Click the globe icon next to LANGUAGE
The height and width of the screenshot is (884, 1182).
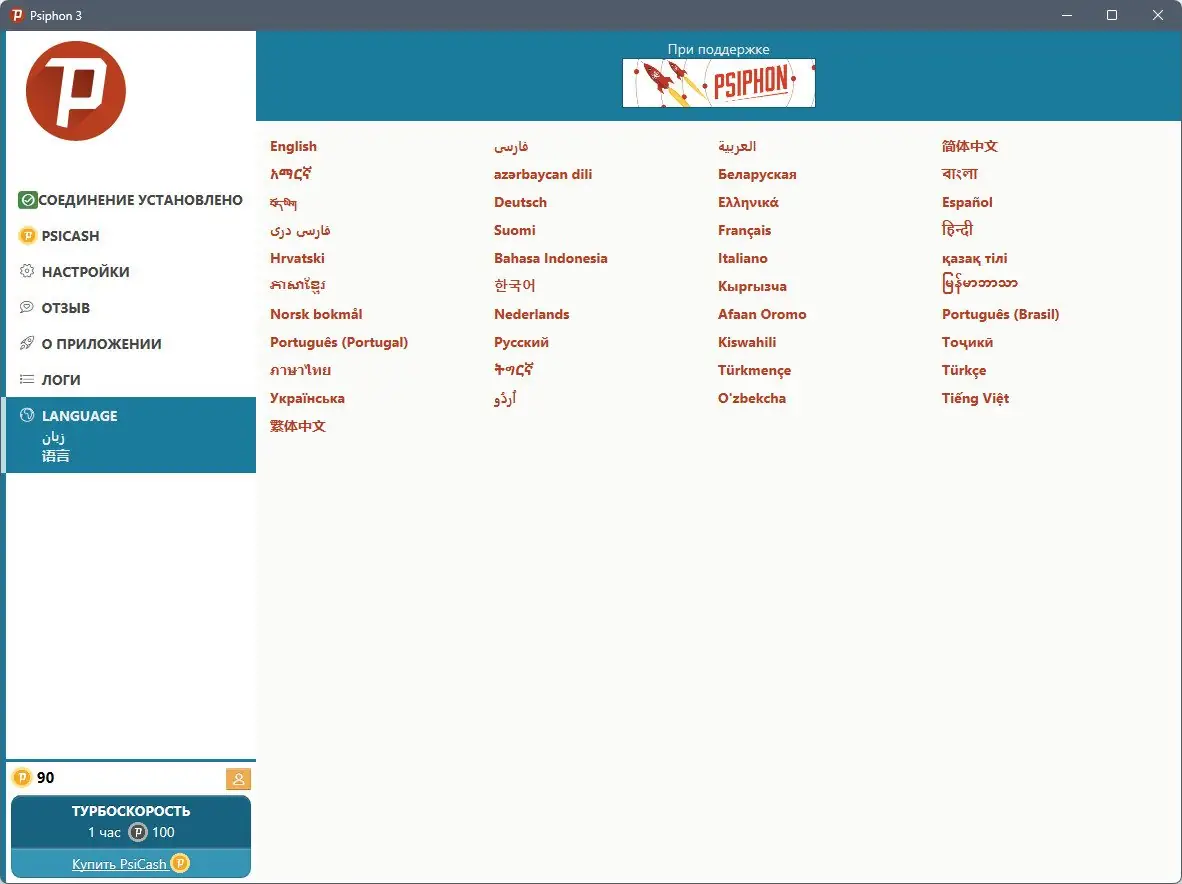click(x=29, y=415)
